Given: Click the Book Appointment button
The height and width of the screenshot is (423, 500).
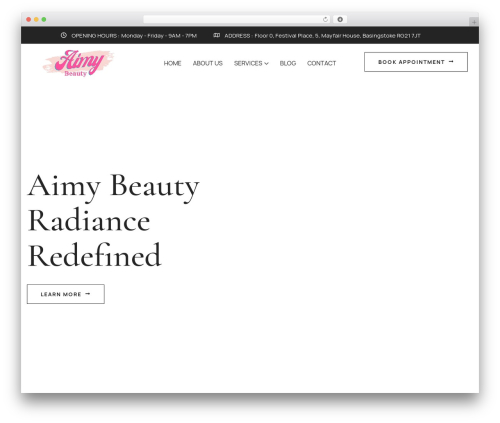Looking at the screenshot, I should point(416,62).
